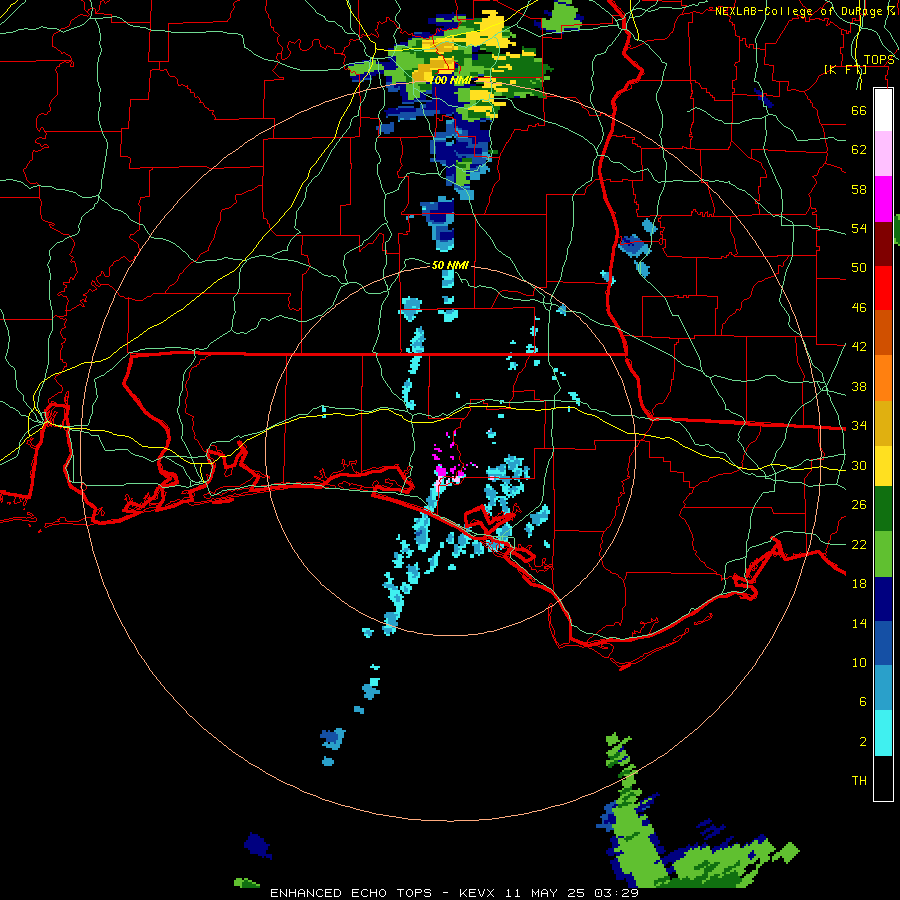This screenshot has width=900, height=900.
Task: Click the white swatch of the tops scale
Action: pyautogui.click(x=883, y=110)
